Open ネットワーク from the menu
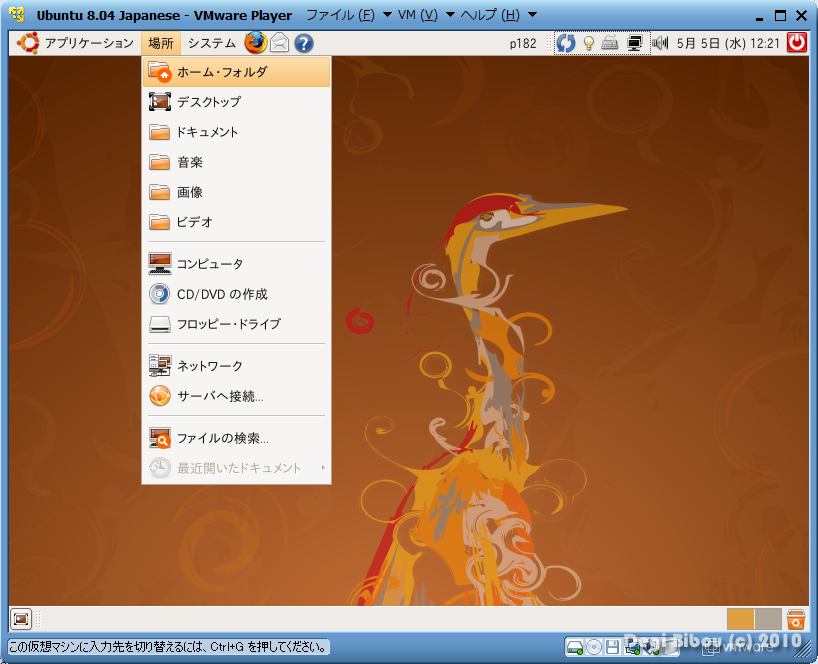The width and height of the screenshot is (818, 664). click(x=236, y=366)
